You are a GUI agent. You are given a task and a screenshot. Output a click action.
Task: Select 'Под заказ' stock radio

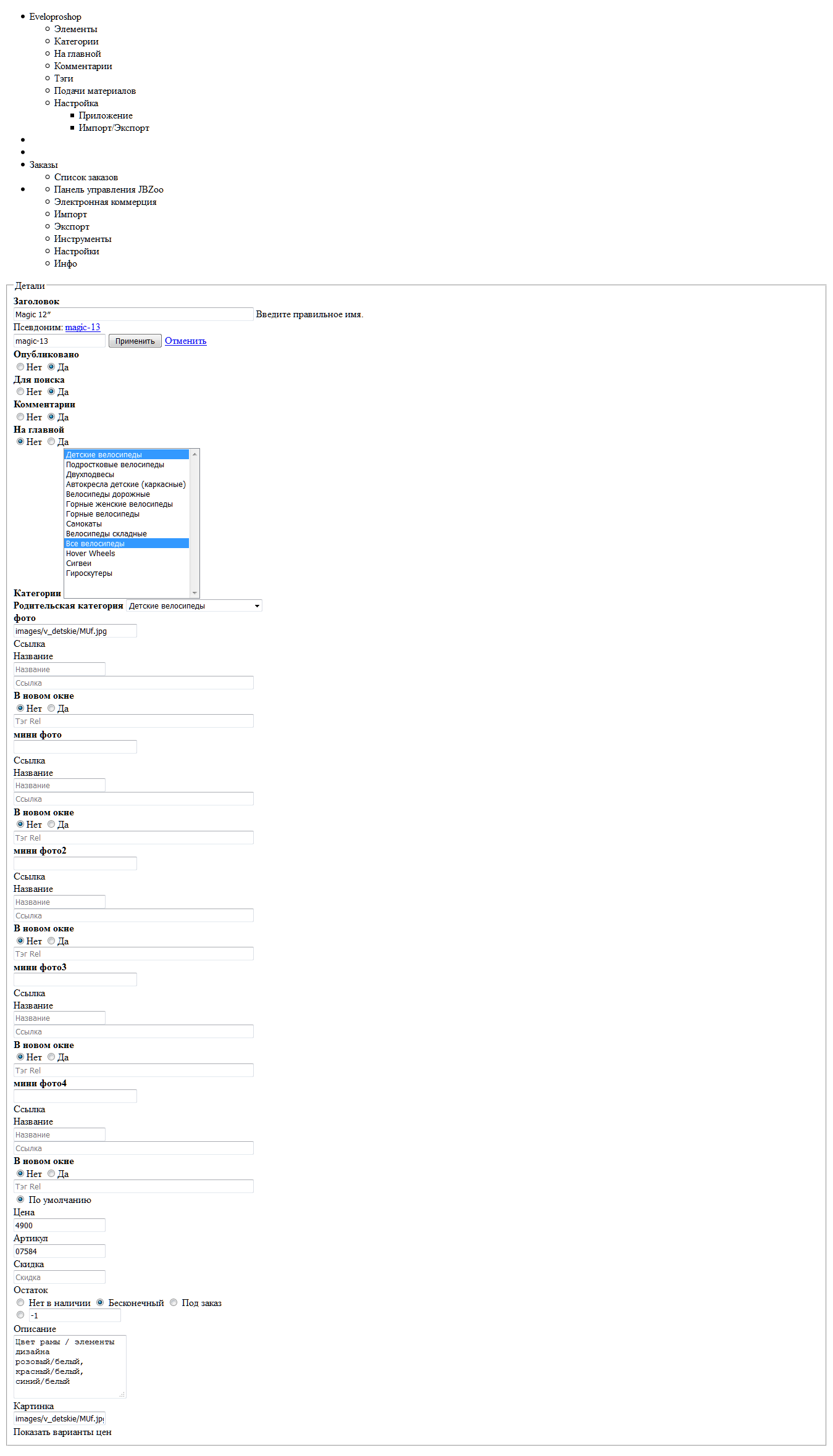tap(174, 1302)
